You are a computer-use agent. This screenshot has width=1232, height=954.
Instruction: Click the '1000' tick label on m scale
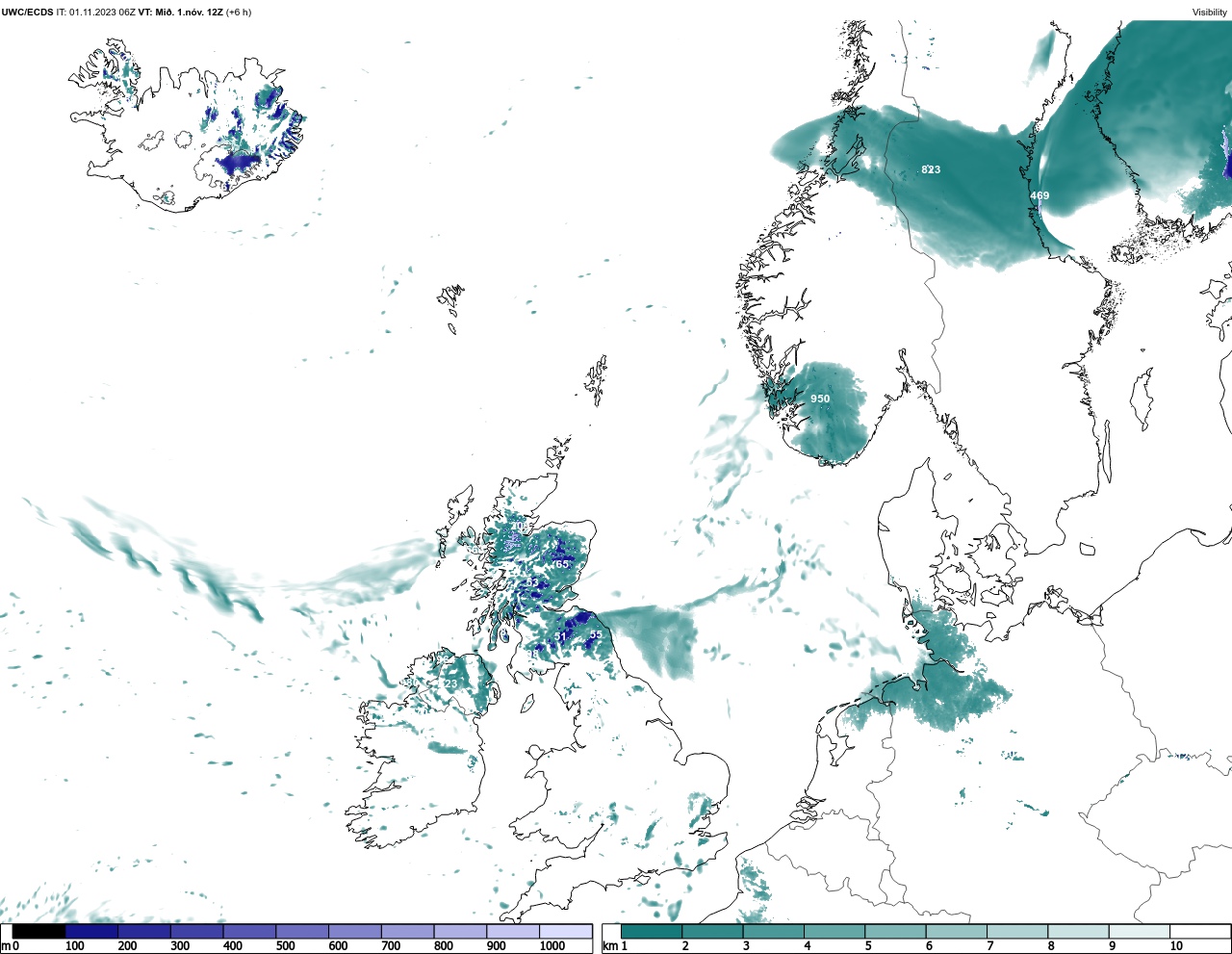click(552, 946)
